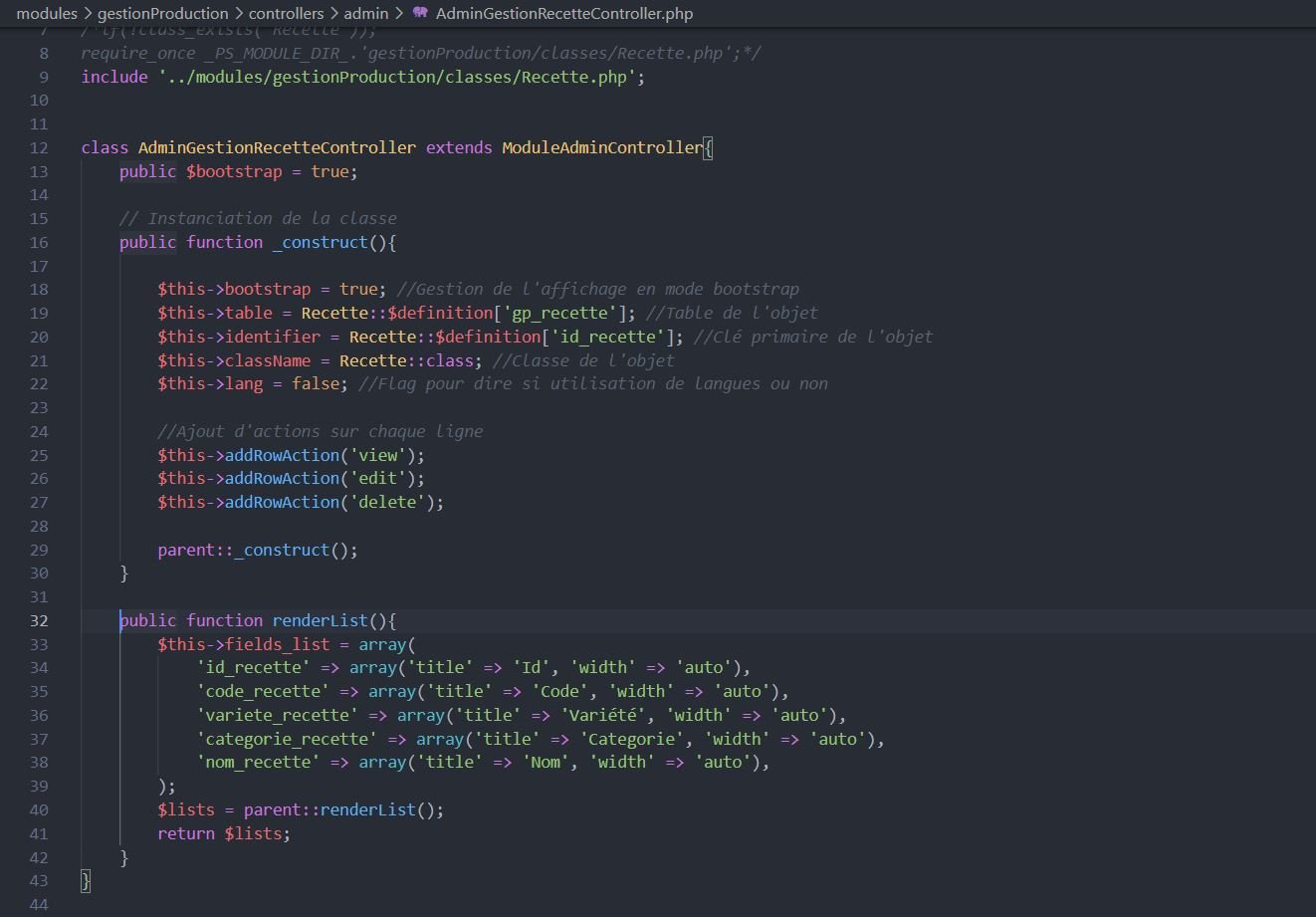Expand chevron after 'controllers' in breadcrumb
This screenshot has height=917, width=1316.
333,14
